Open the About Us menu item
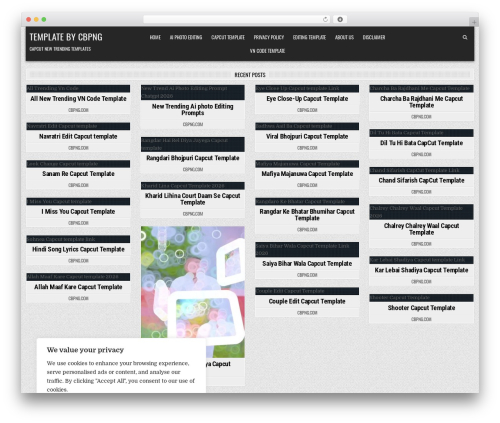The width and height of the screenshot is (500, 423). [344, 37]
